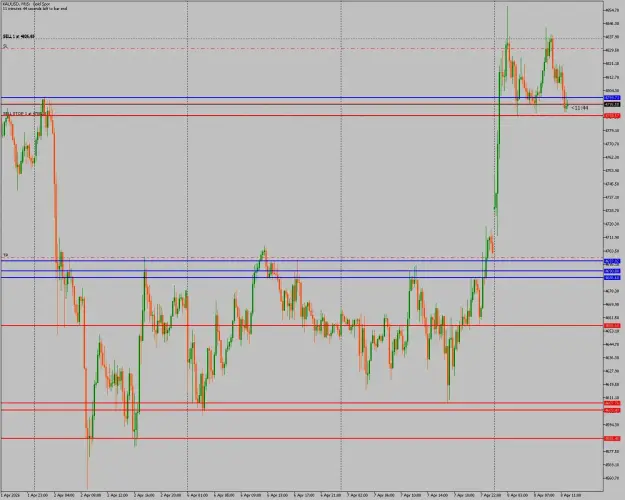This screenshot has width=625, height=500.
Task: Select the SELL order label at top left
Action: coord(19,37)
